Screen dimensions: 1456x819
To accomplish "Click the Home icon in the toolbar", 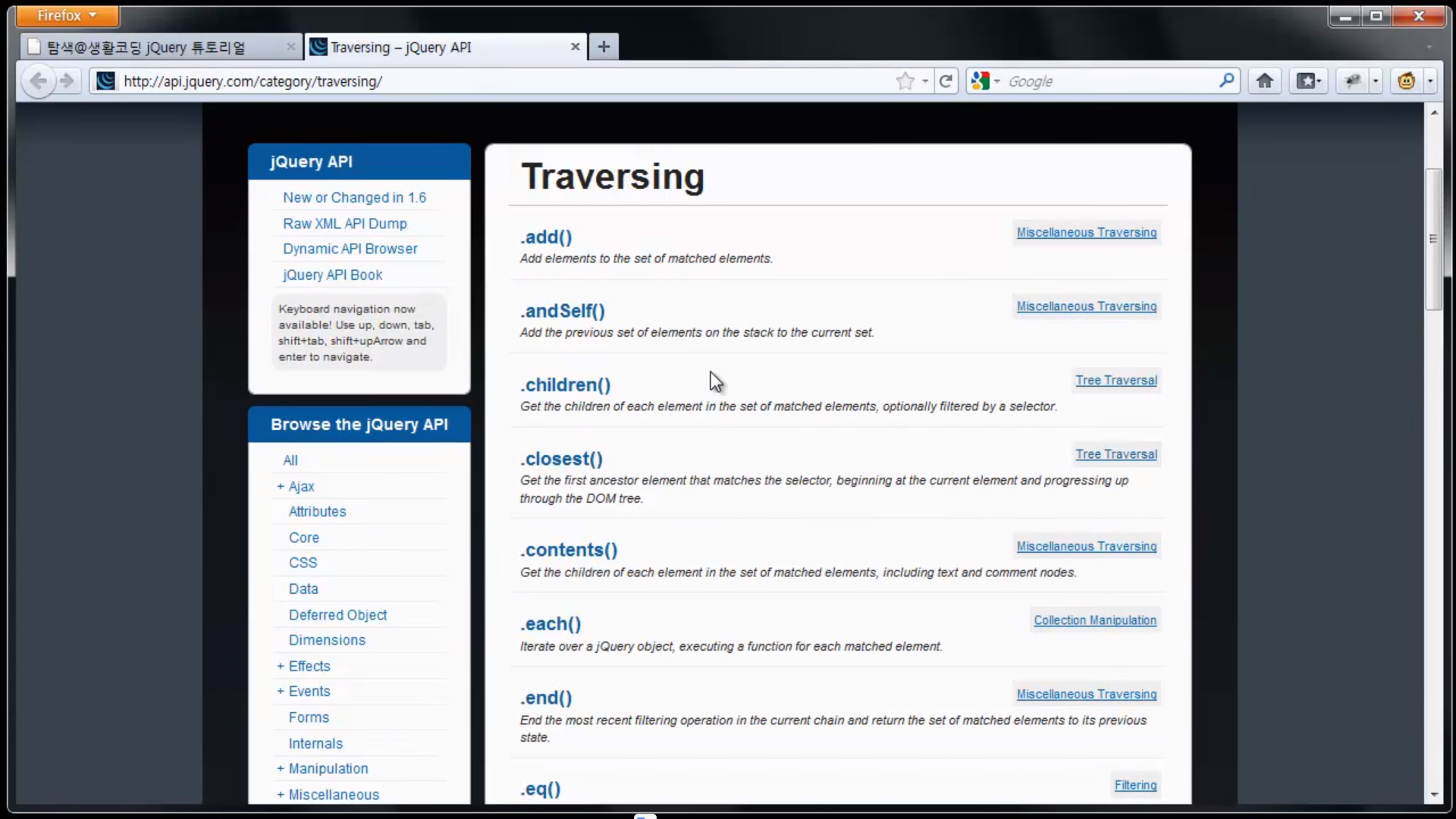I will (x=1264, y=81).
